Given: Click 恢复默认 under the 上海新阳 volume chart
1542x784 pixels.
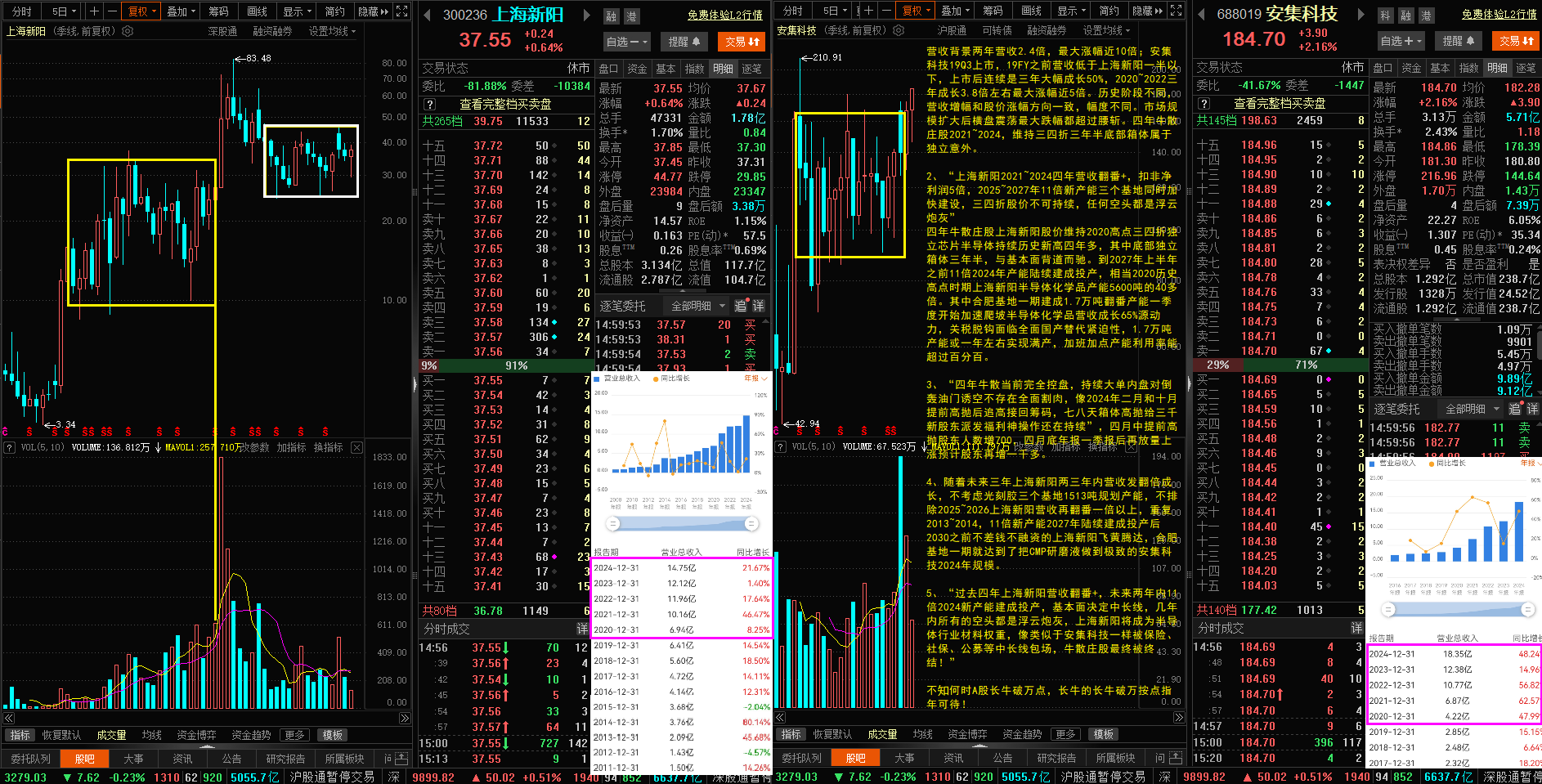Looking at the screenshot, I should click(x=62, y=735).
